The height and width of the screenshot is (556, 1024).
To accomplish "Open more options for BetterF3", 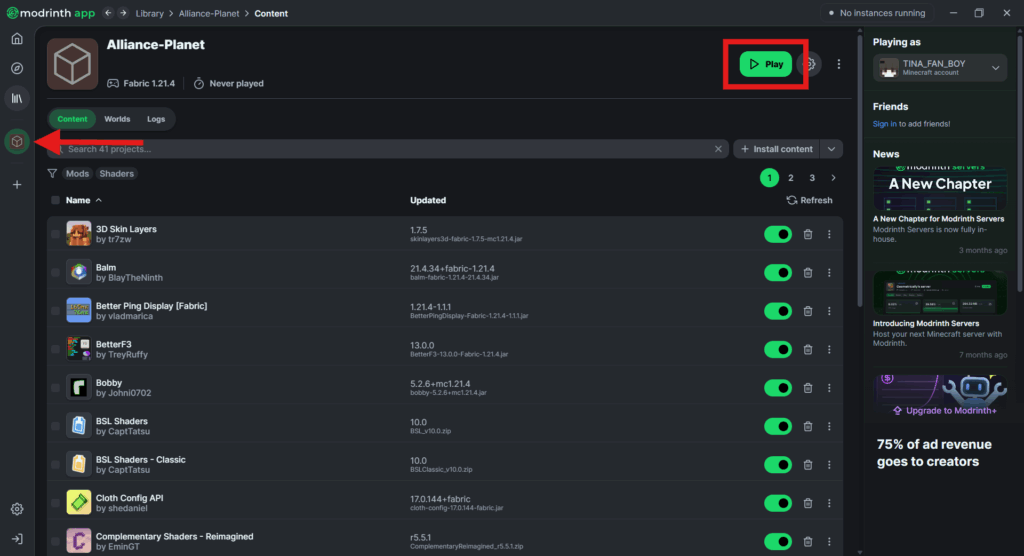I will (829, 350).
